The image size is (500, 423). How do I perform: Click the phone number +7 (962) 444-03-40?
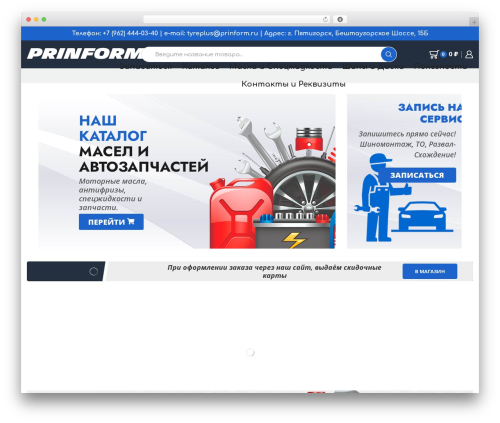click(x=130, y=33)
